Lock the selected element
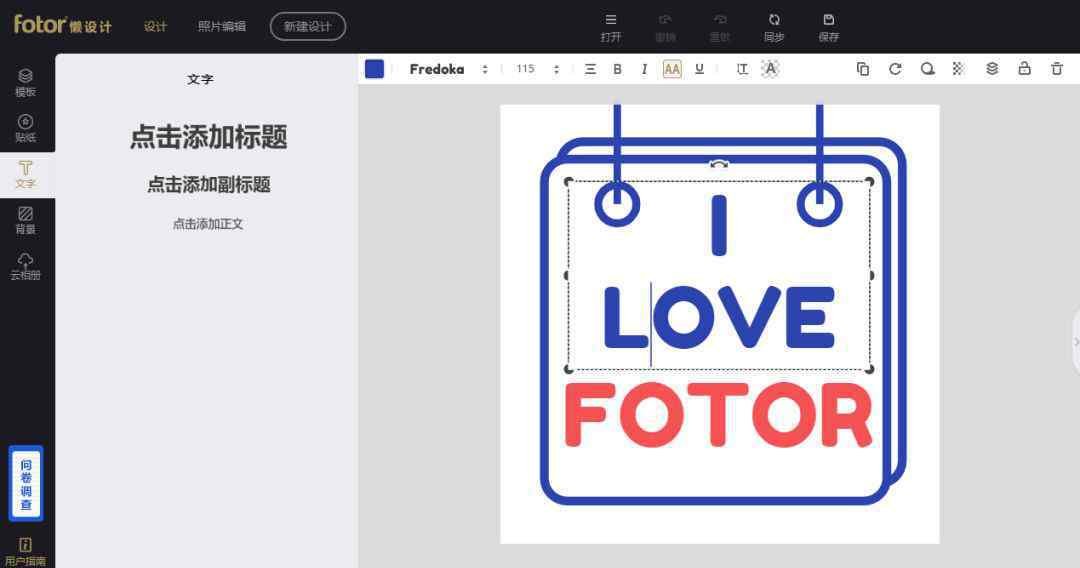The width and height of the screenshot is (1080, 568). [1024, 68]
